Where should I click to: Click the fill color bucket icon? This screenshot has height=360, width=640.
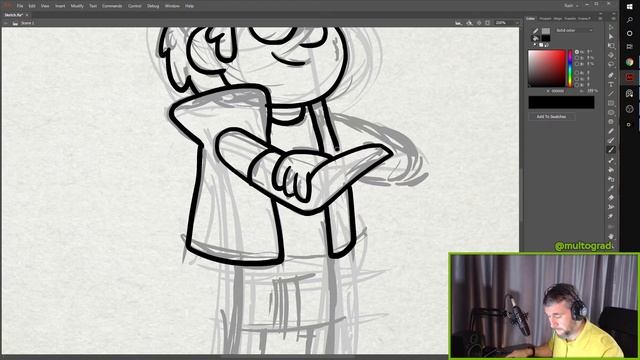536,39
